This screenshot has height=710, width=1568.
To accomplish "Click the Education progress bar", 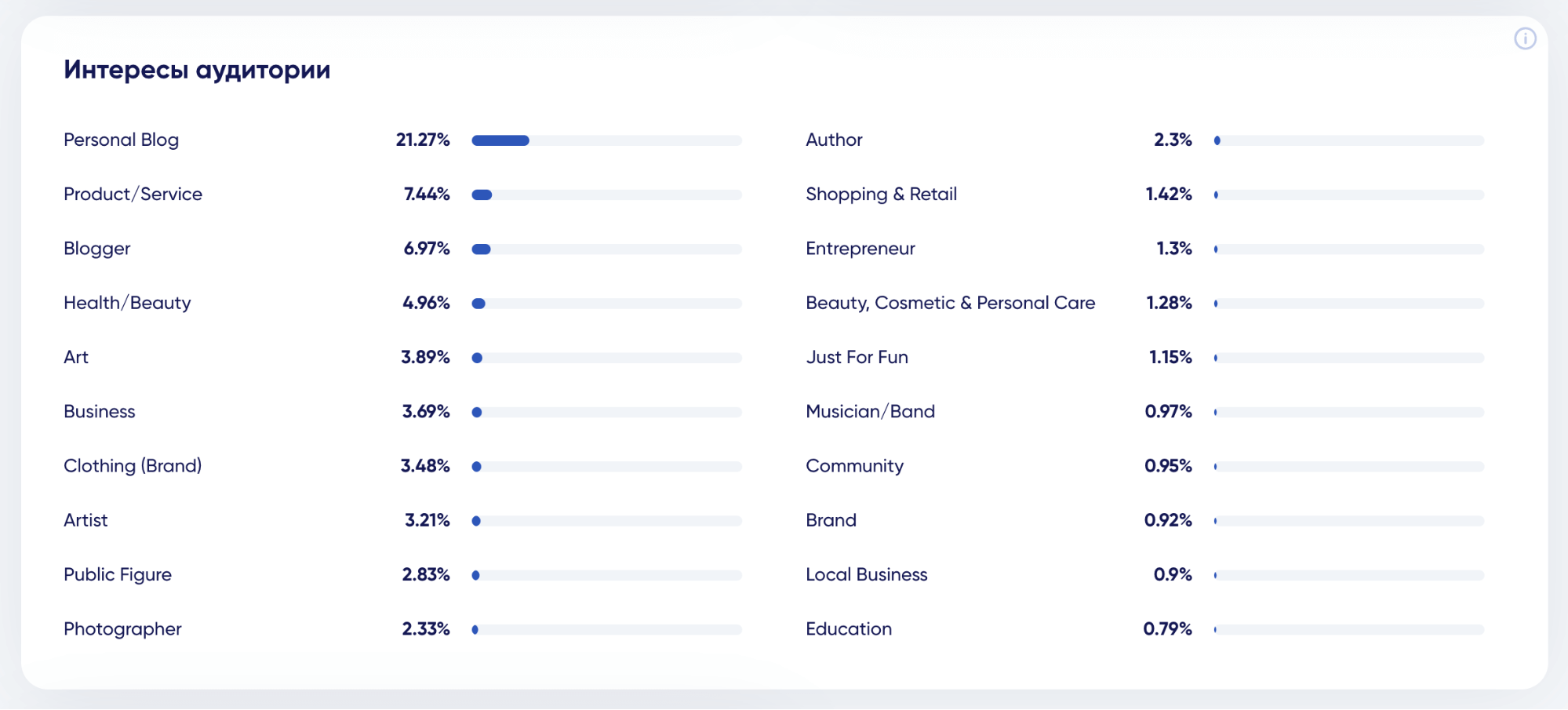I will coord(1348,629).
